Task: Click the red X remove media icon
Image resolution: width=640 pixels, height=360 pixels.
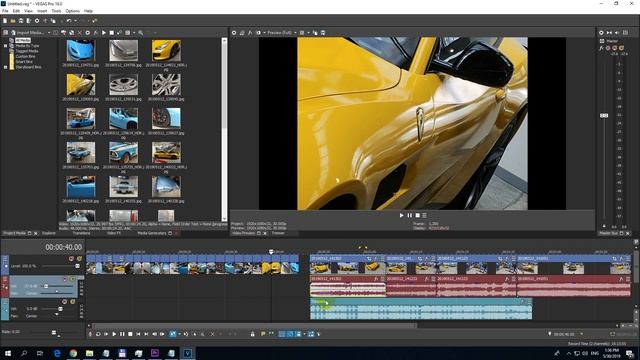Action: pyautogui.click(x=80, y=33)
